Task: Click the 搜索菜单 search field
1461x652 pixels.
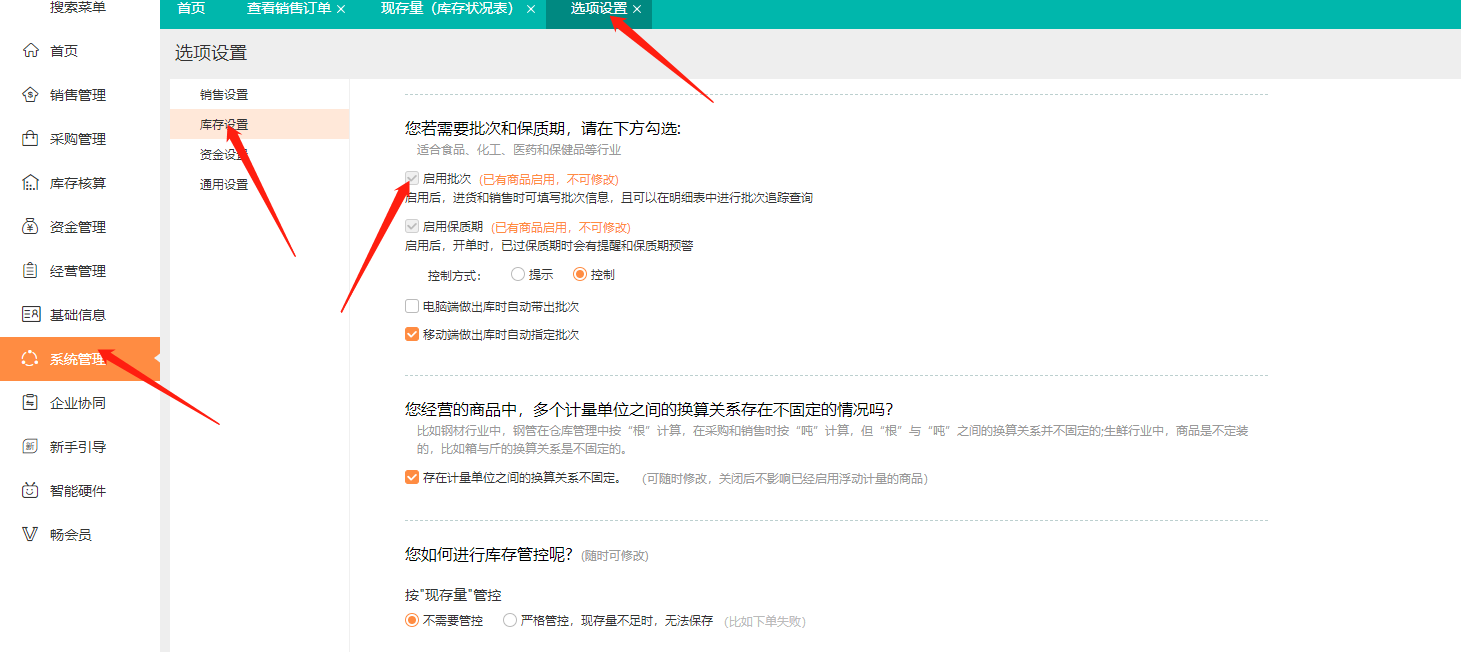Action: pos(78,8)
